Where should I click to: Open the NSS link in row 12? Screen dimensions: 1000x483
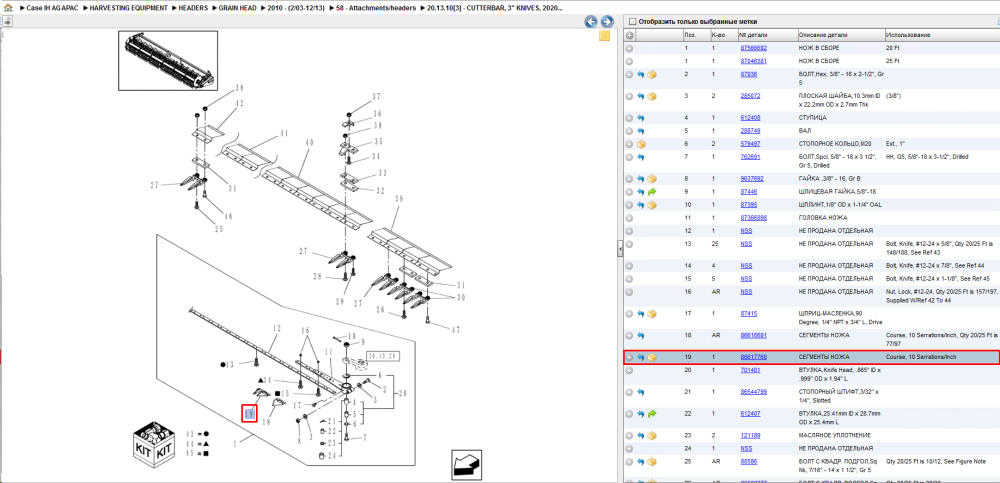(x=746, y=230)
